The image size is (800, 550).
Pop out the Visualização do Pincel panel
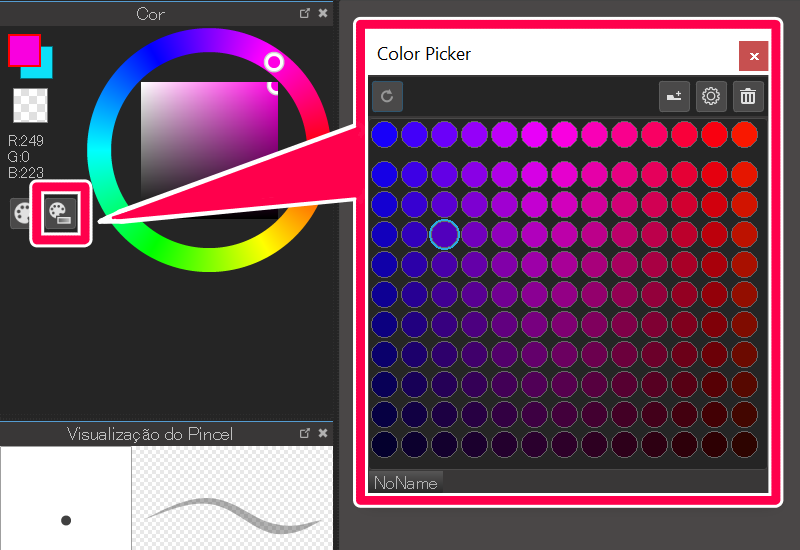pyautogui.click(x=305, y=433)
